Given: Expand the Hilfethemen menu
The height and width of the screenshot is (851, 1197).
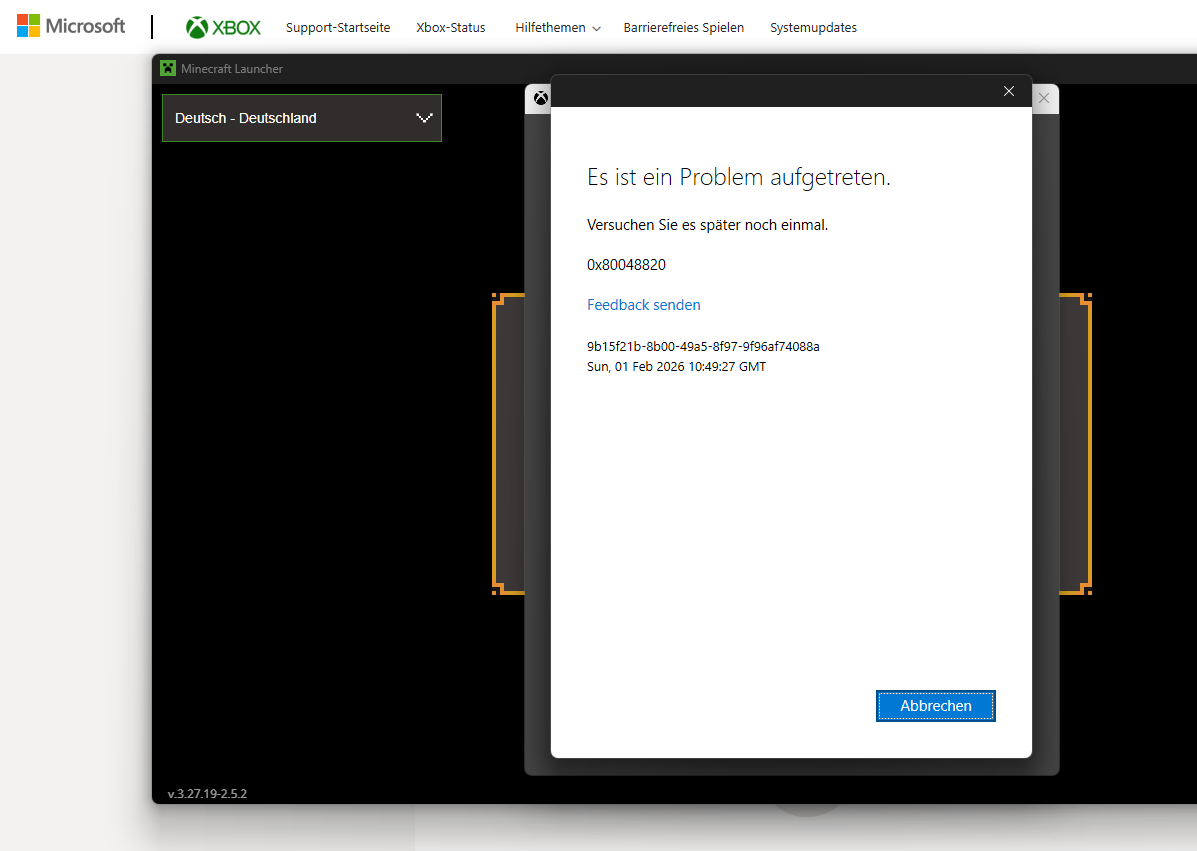Looking at the screenshot, I should pyautogui.click(x=557, y=27).
